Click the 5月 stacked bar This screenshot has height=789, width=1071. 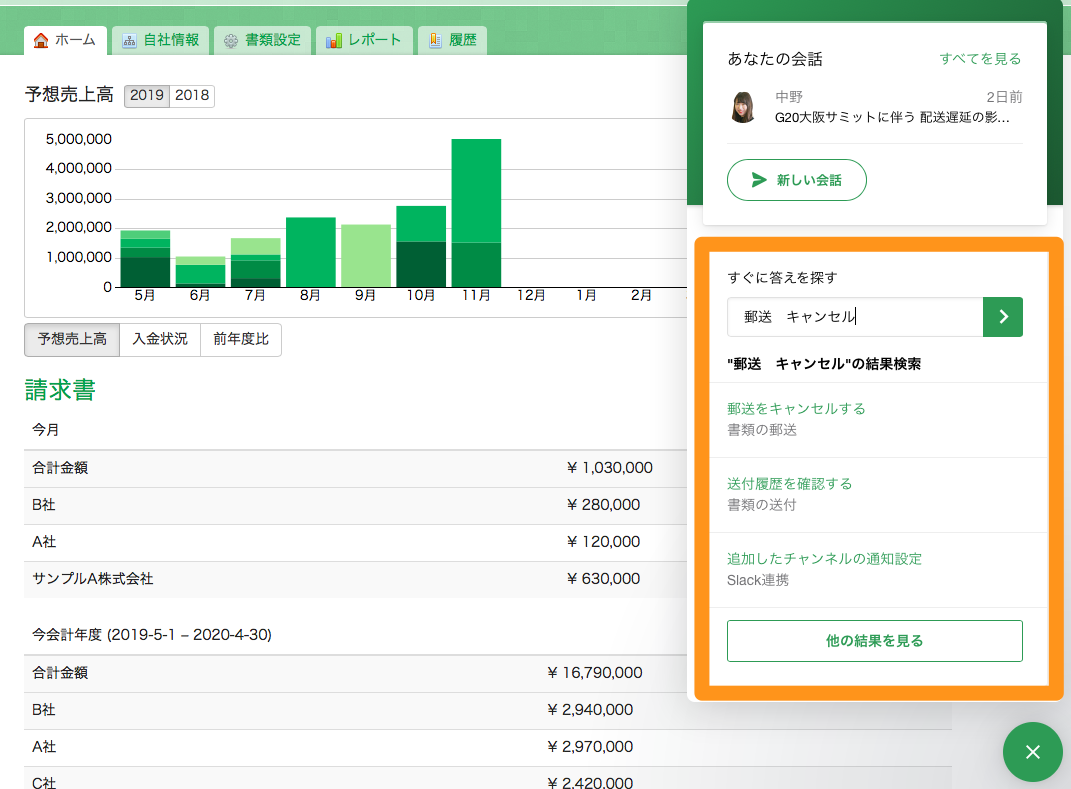pos(145,259)
